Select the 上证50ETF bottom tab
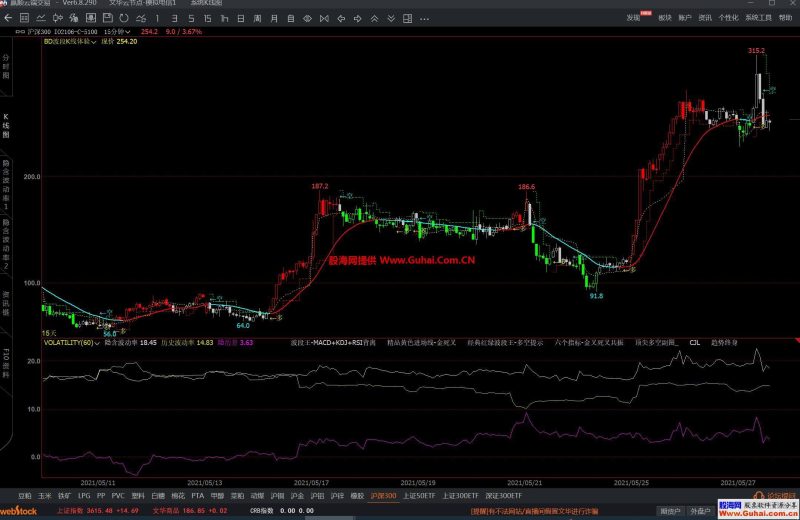The image size is (800, 520). tap(419, 496)
